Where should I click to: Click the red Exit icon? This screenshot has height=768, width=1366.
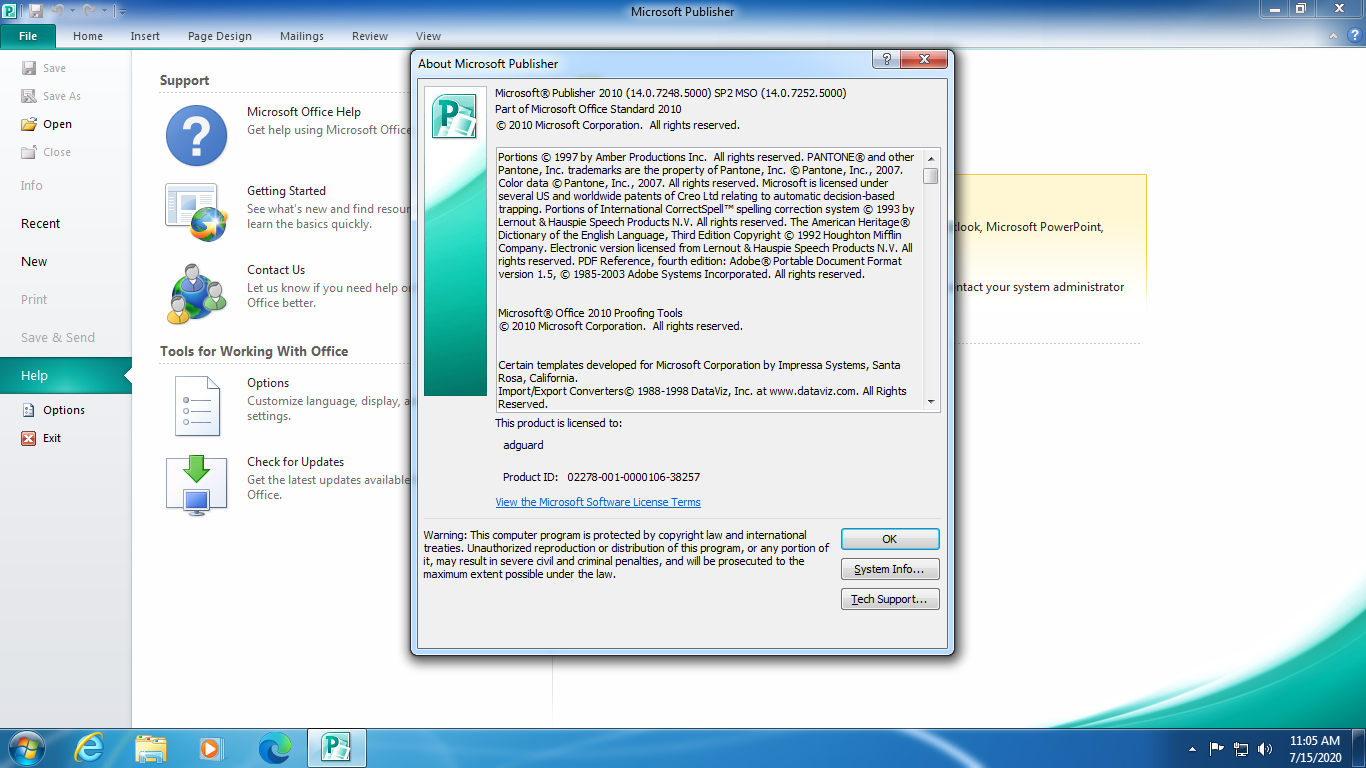pyautogui.click(x=29, y=438)
